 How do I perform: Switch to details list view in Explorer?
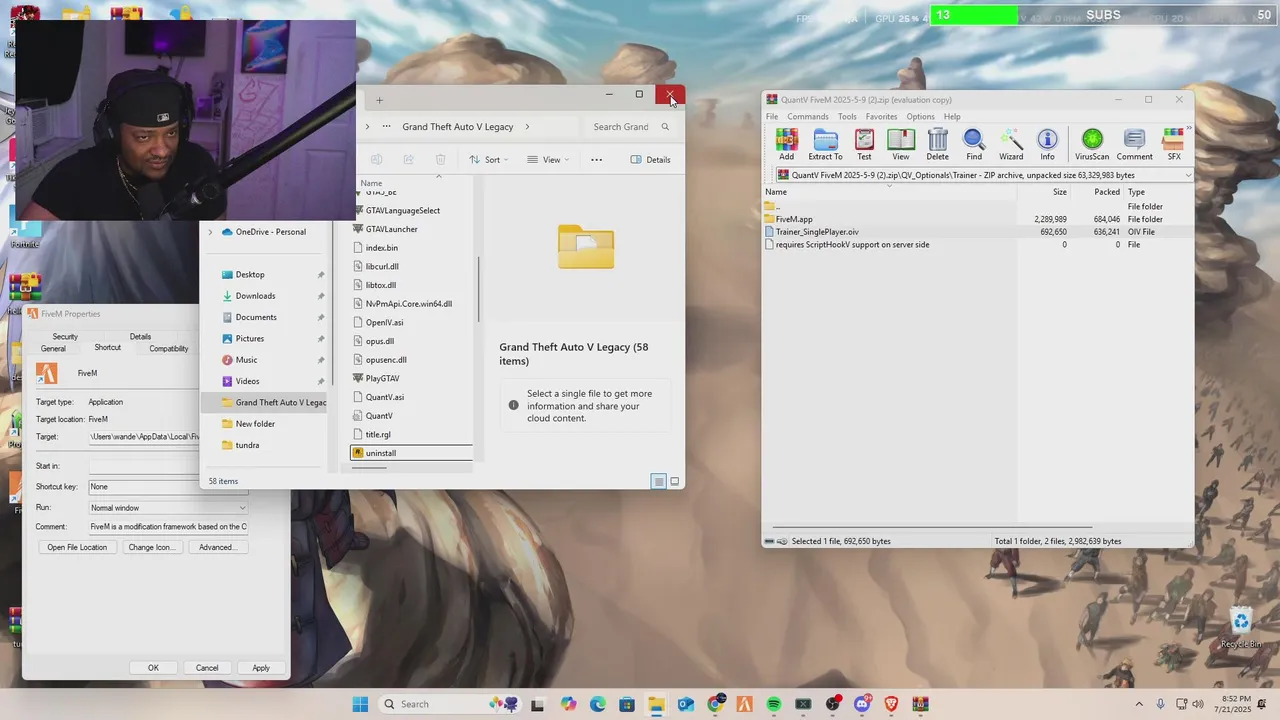point(658,481)
